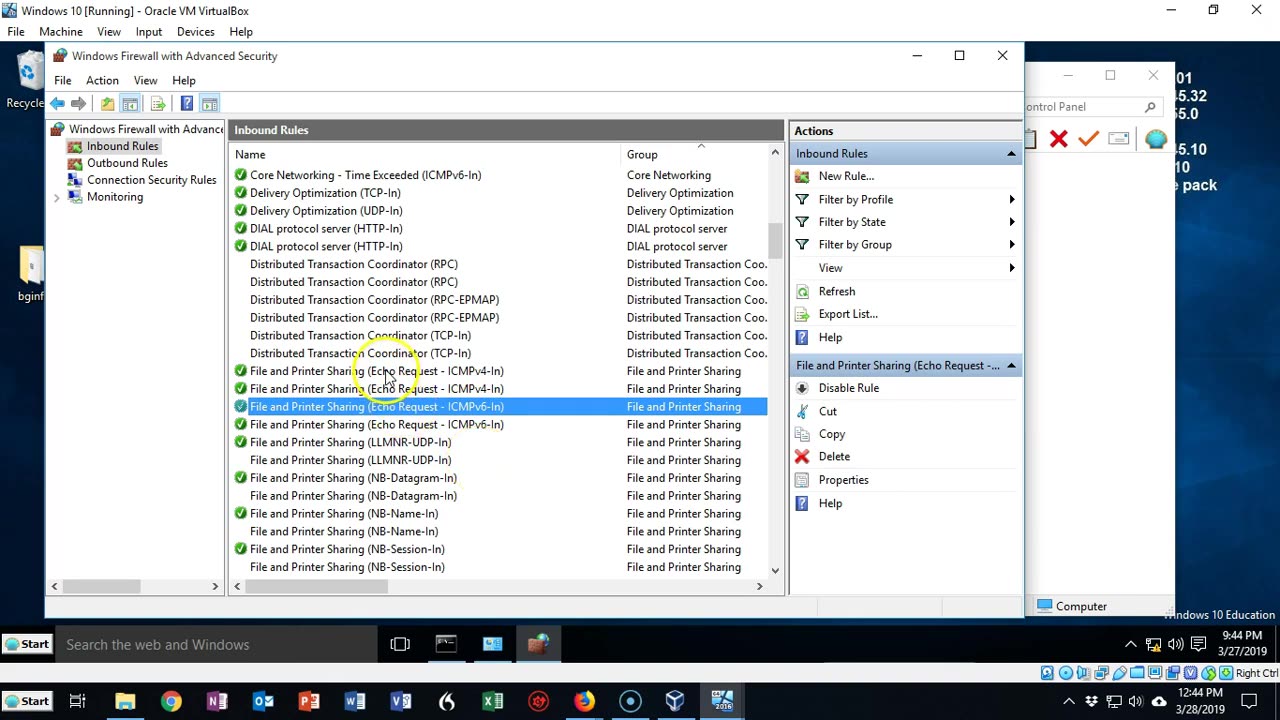This screenshot has width=1280, height=720.
Task: Click Copy in the Actions pane
Action: coord(831,434)
